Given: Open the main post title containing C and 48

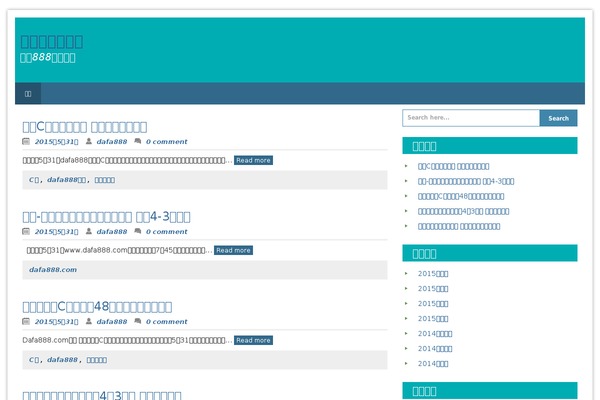Looking at the screenshot, I should coord(97,307).
